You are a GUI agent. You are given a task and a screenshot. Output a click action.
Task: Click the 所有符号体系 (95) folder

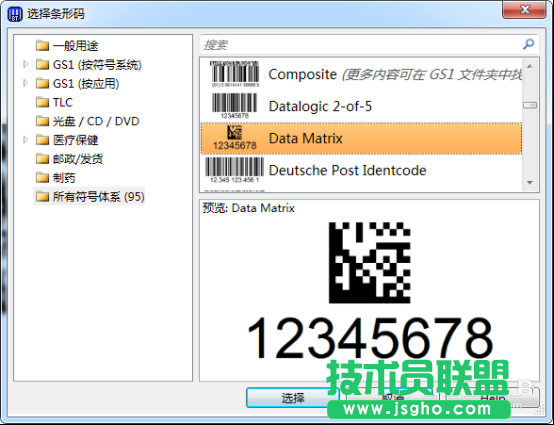click(x=90, y=196)
